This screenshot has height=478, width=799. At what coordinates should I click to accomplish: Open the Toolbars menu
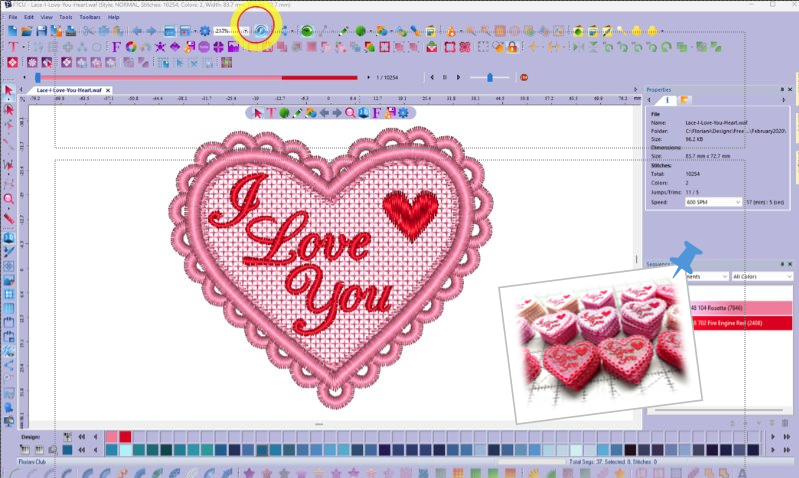(x=89, y=17)
